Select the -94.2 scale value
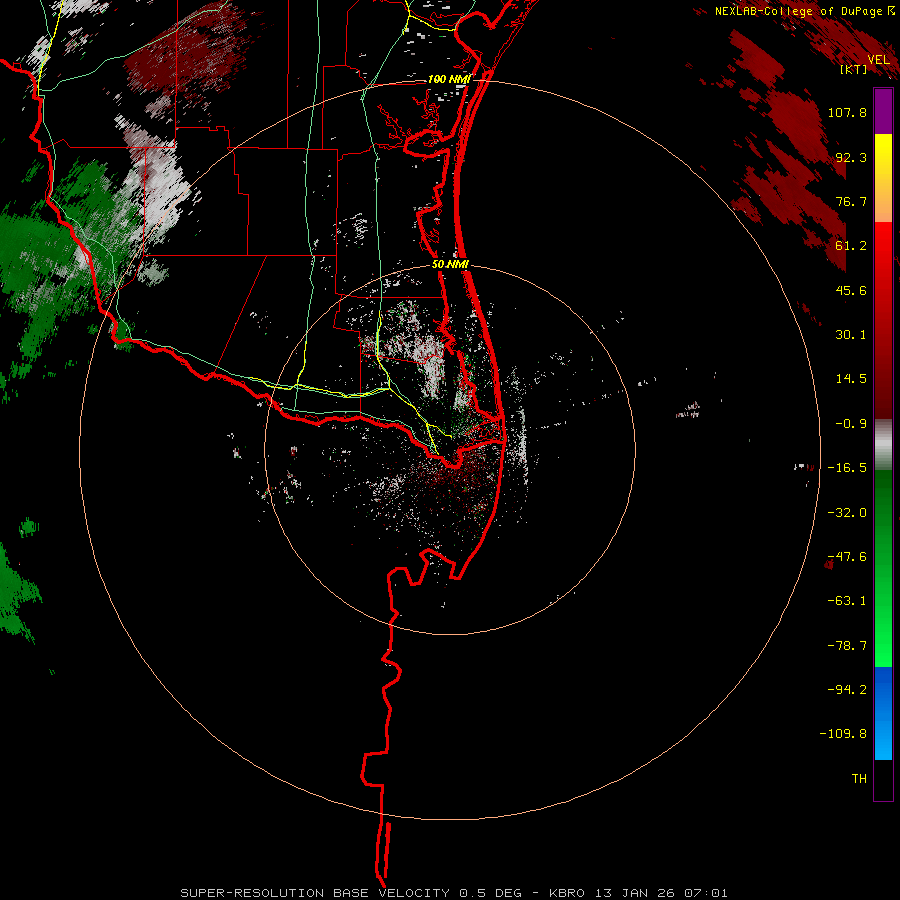The image size is (900, 900). click(x=847, y=689)
